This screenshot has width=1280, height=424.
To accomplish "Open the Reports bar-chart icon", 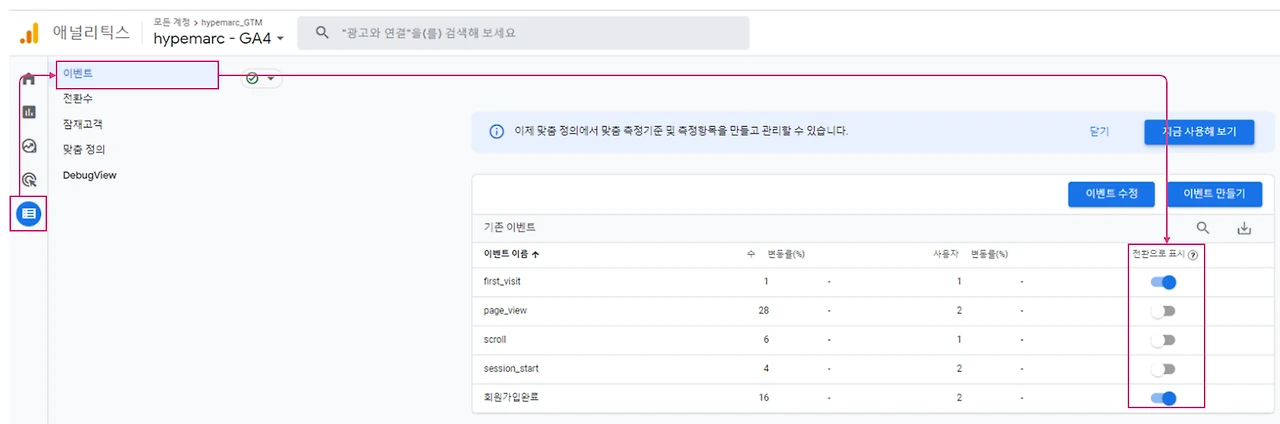I will [29, 112].
